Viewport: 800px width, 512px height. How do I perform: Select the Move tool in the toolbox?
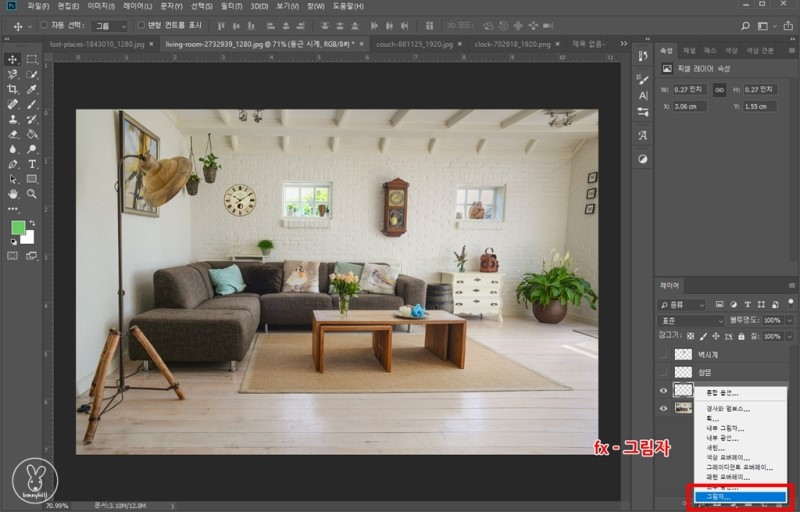tap(13, 59)
